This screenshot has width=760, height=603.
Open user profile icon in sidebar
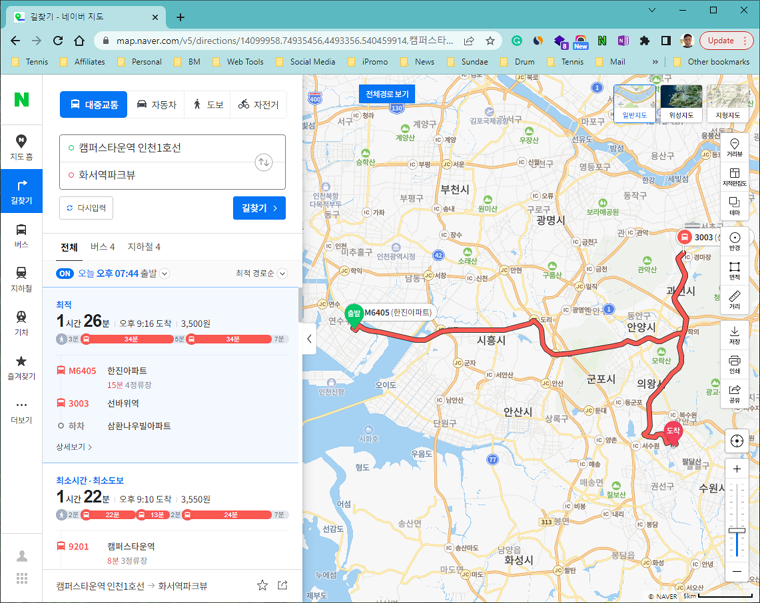[22, 556]
